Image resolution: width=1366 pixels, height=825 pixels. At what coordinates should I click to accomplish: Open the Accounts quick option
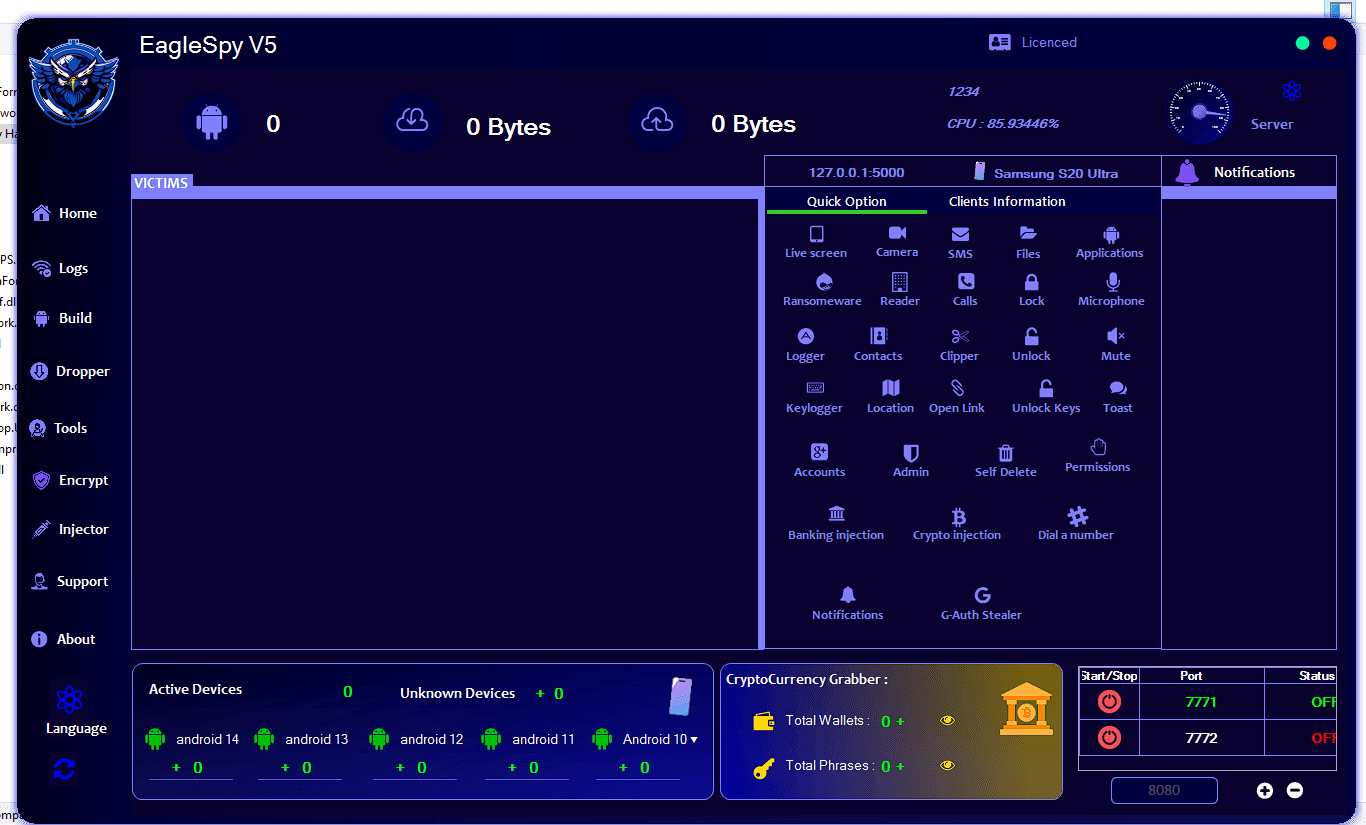tap(820, 460)
